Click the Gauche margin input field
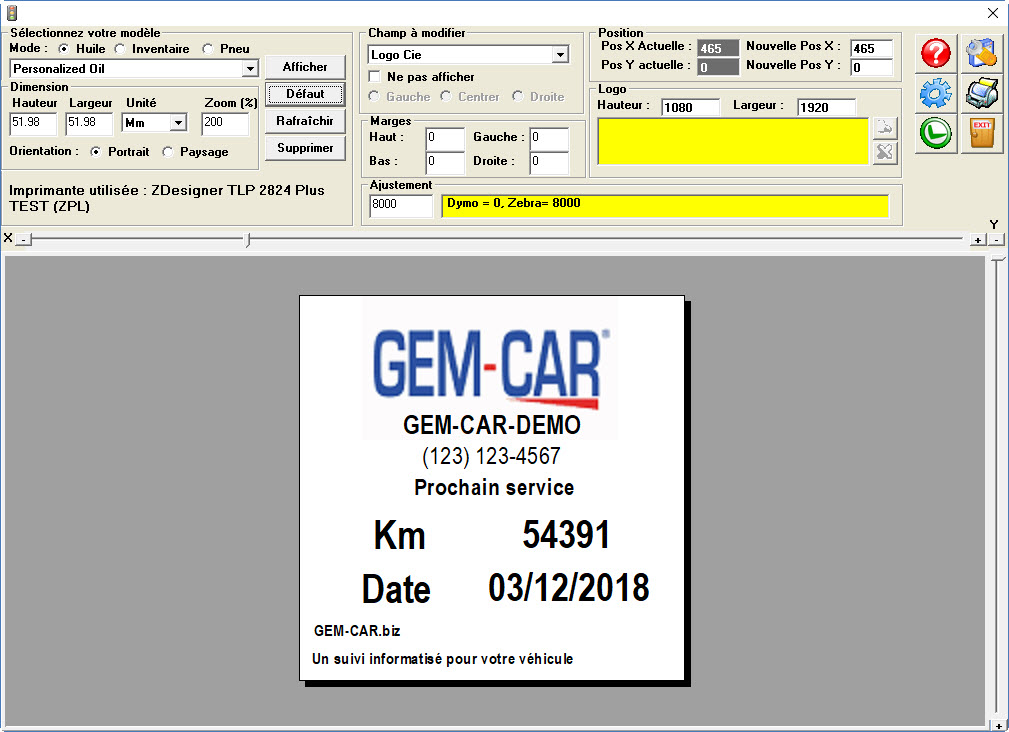 (x=549, y=138)
